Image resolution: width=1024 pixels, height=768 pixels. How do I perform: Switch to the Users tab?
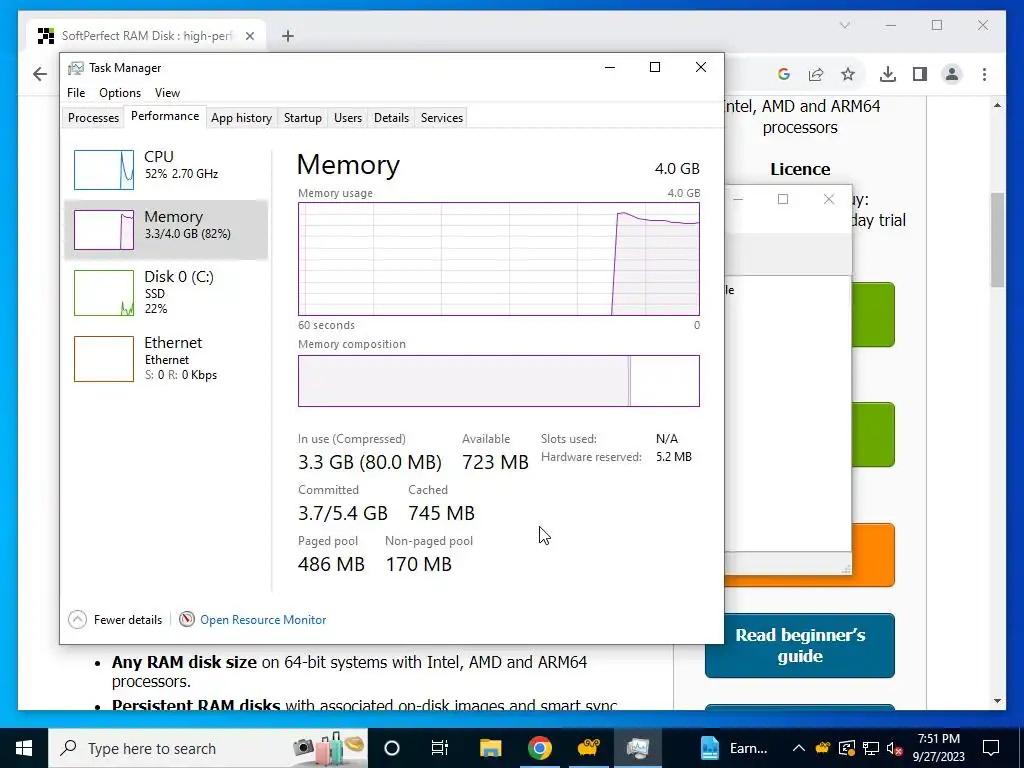click(347, 118)
